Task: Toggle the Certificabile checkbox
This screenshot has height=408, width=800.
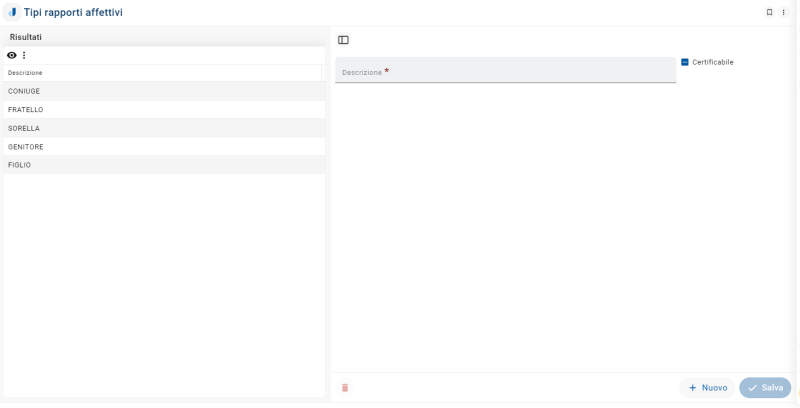Action: pyautogui.click(x=685, y=62)
